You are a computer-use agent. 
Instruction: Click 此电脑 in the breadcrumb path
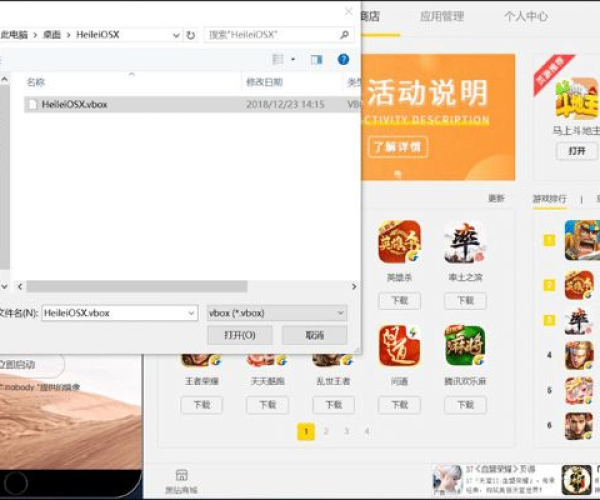tap(14, 35)
